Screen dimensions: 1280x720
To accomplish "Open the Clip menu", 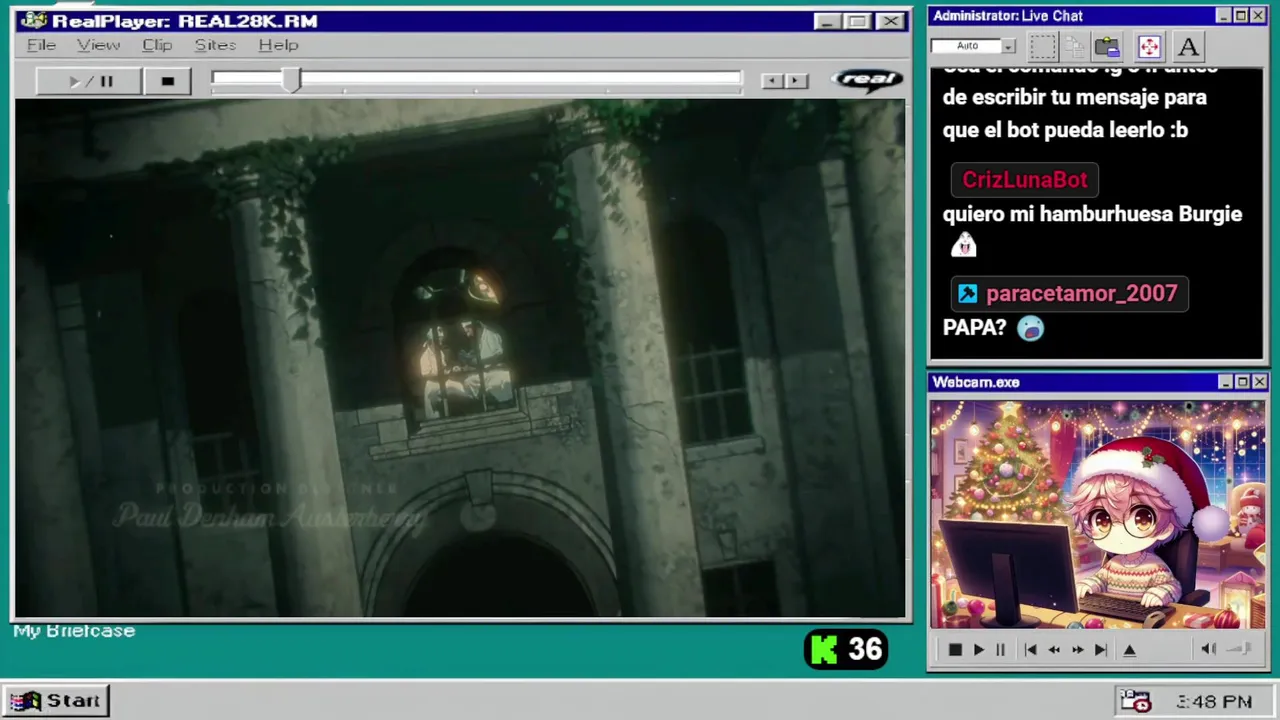I will (x=157, y=45).
